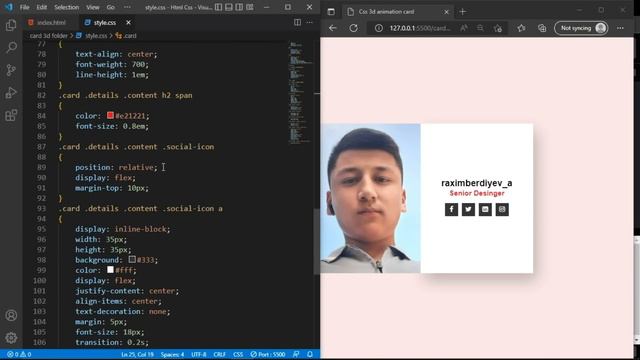Click the feedback icon in status bar

point(296,354)
